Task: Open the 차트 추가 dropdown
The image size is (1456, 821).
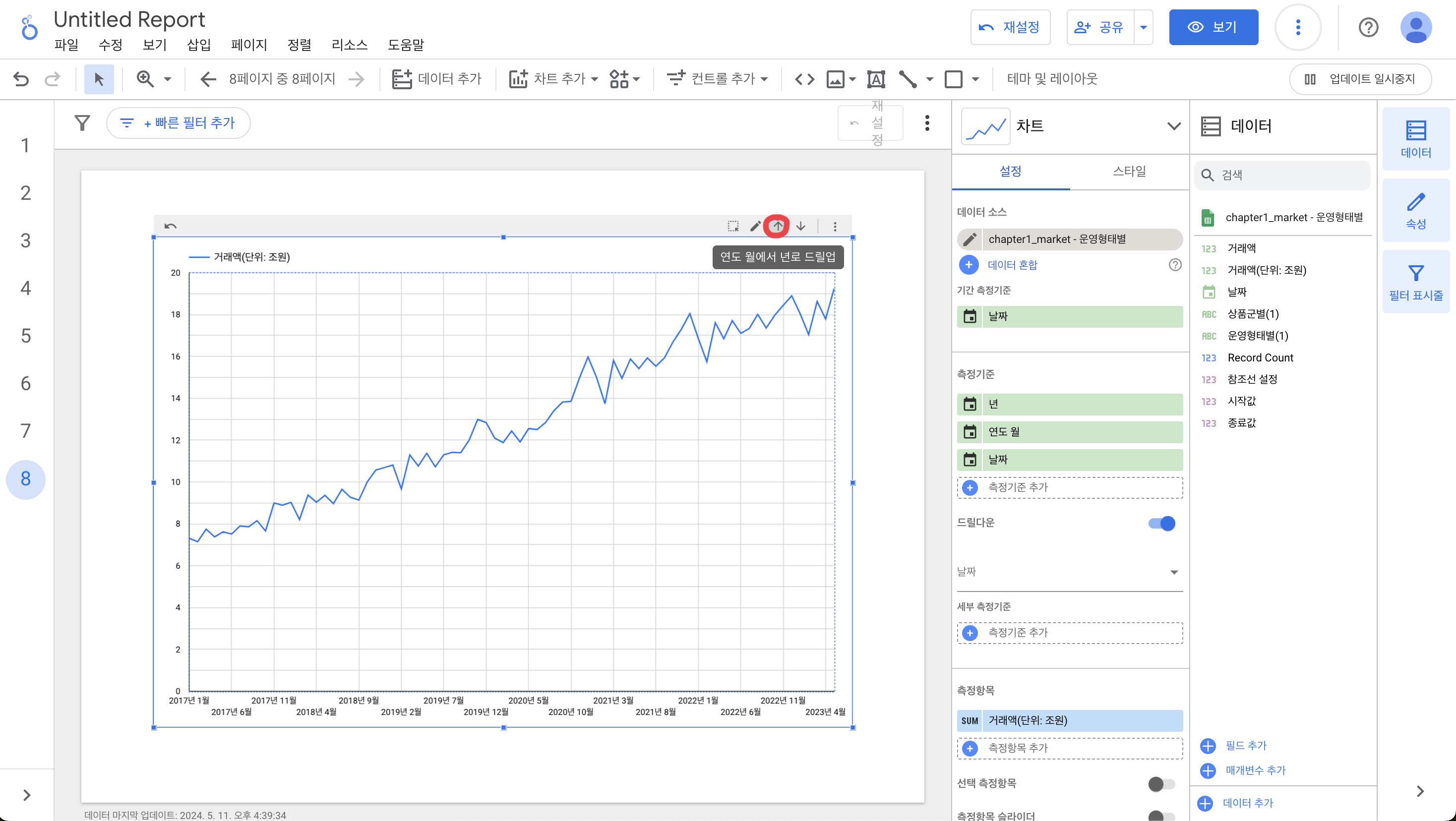Action: point(553,79)
